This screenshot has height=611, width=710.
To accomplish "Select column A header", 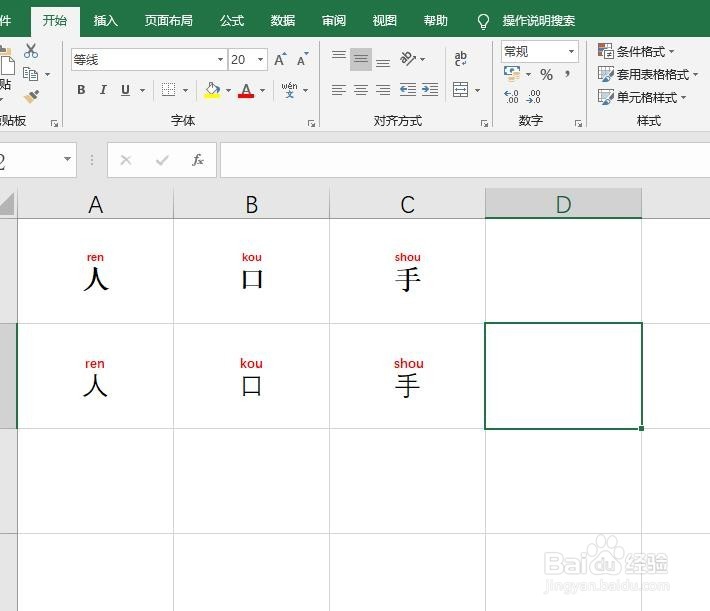I will coord(96,204).
